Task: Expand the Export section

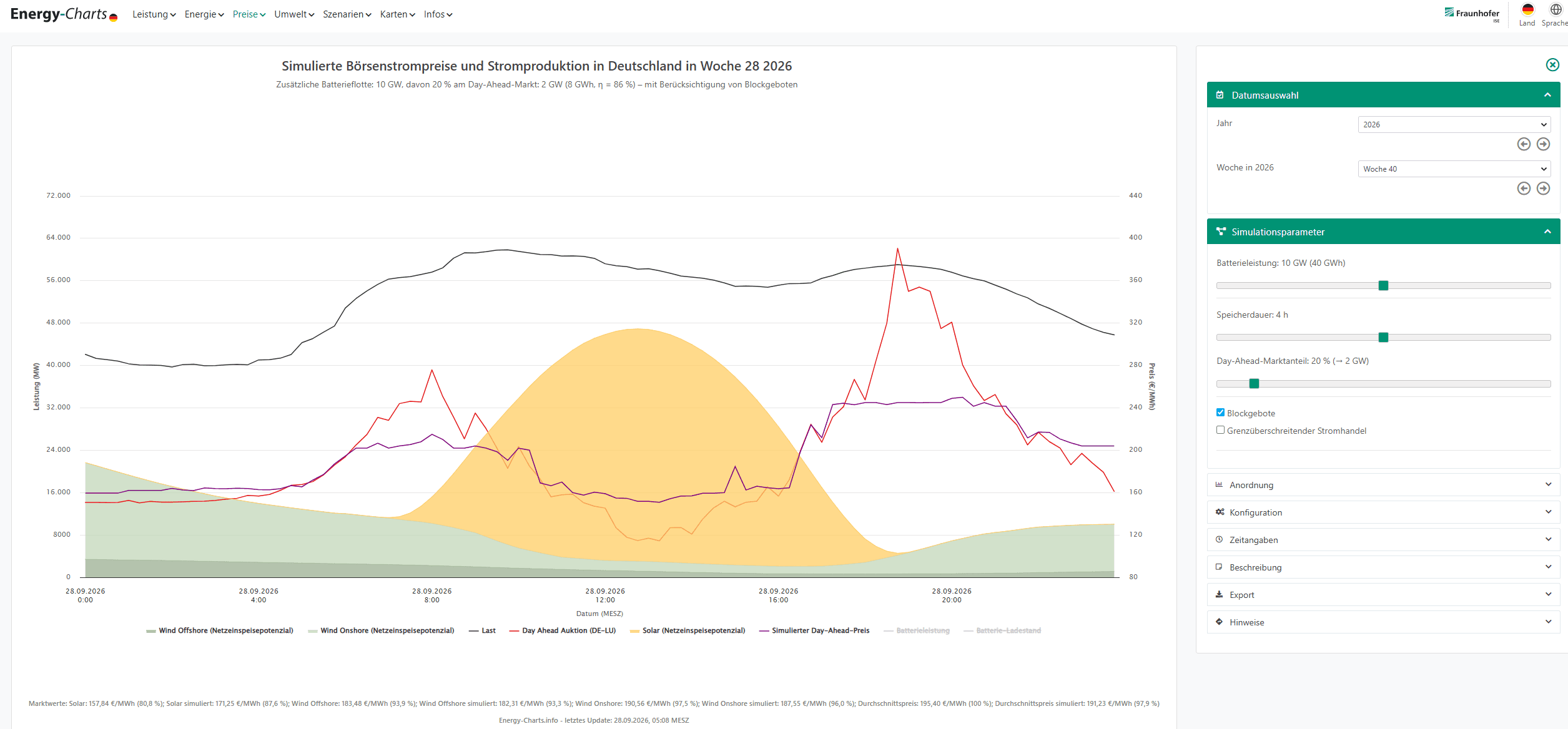Action: tap(1383, 594)
